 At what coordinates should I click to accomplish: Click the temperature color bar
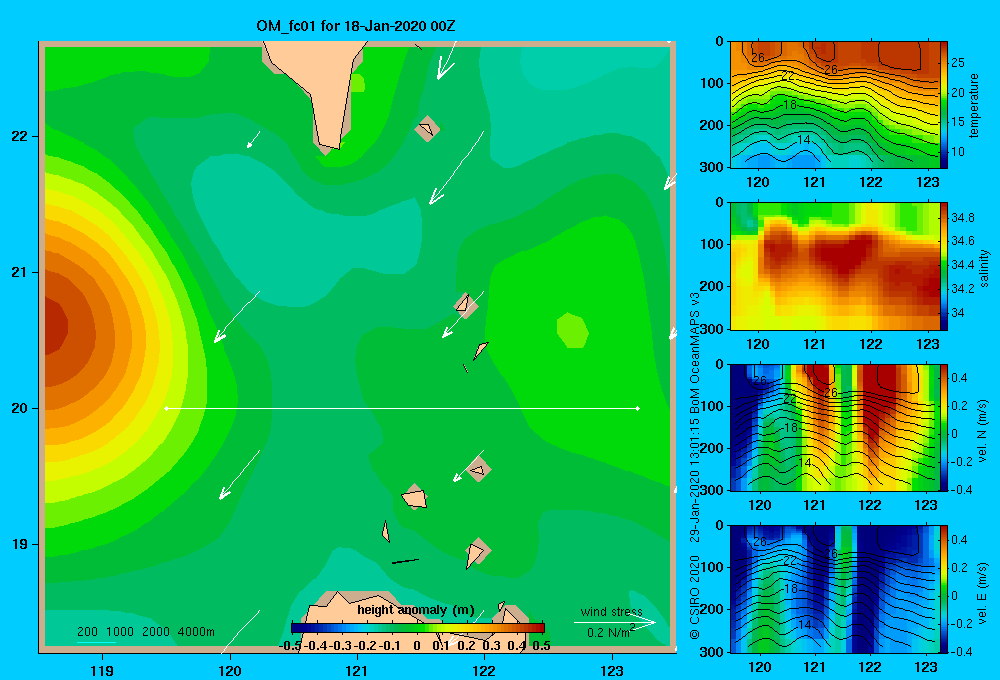944,105
